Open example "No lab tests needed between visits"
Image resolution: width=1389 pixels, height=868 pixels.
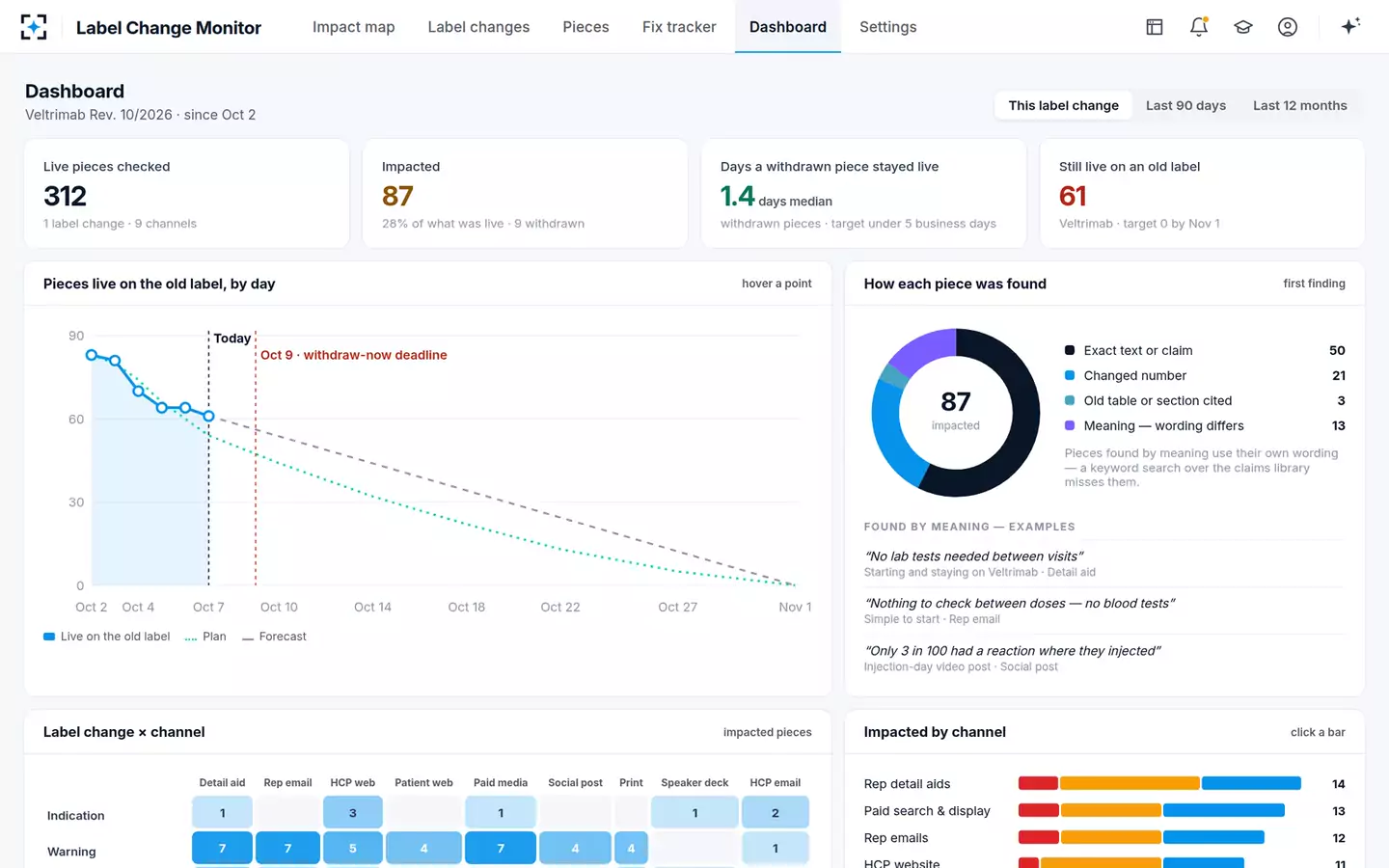point(1104,563)
